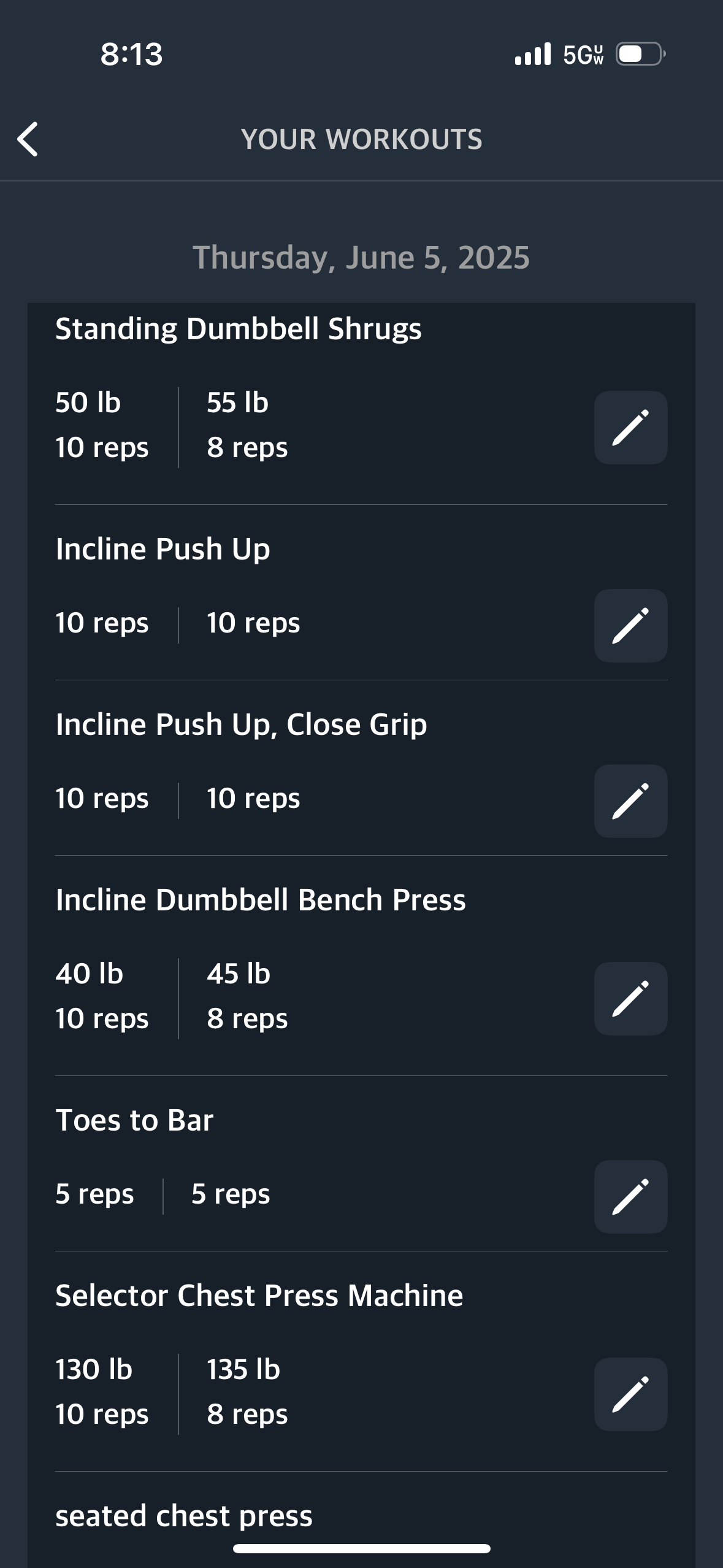Open the Incline Dumbbell Bench Press title

pos(261,900)
